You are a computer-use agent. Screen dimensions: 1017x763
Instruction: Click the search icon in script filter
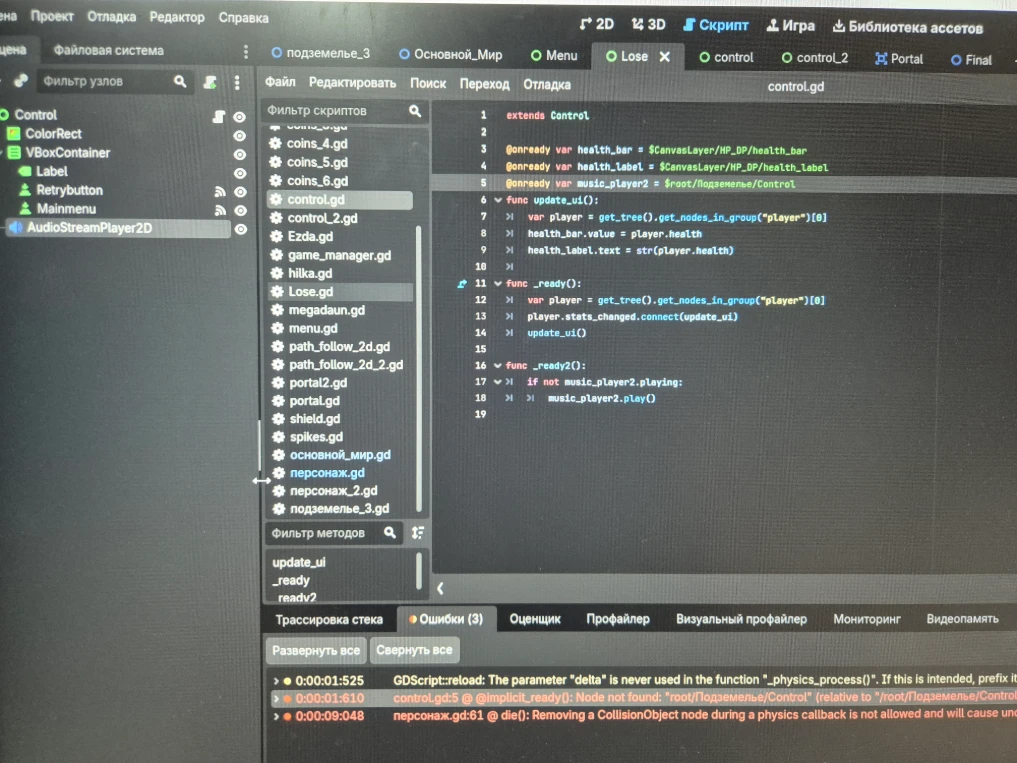point(415,111)
